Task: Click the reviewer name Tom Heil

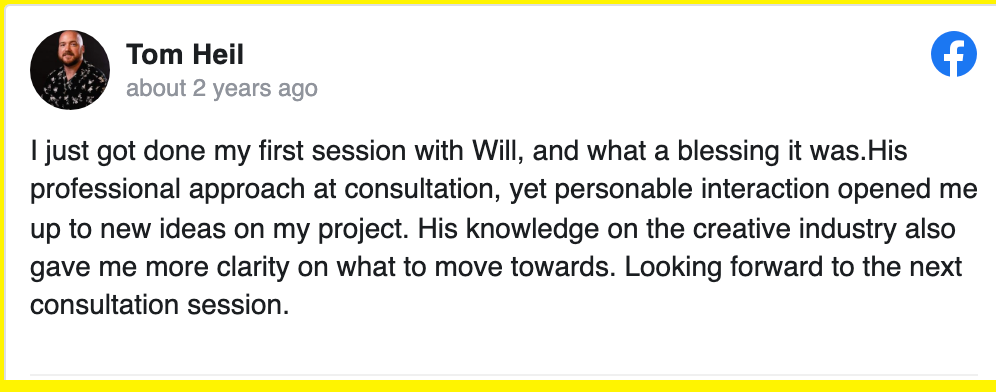Action: (x=185, y=55)
